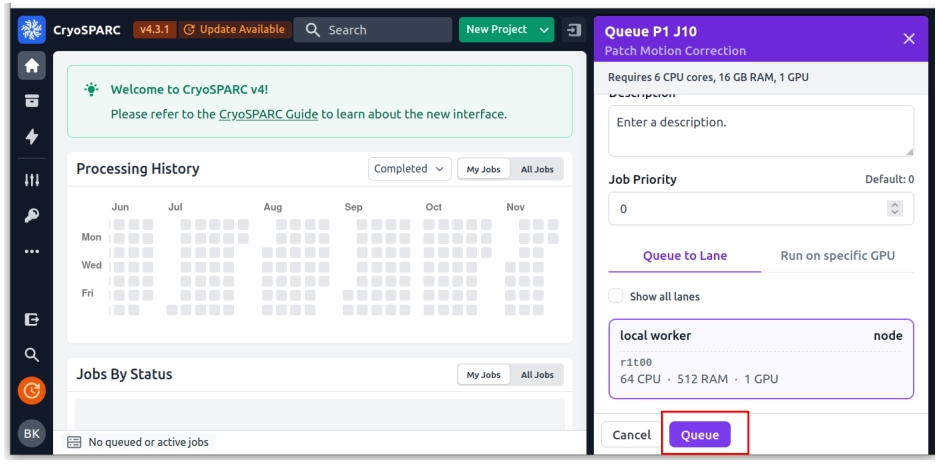Open the Completed status dropdown
The width and height of the screenshot is (939, 464).
pyautogui.click(x=410, y=169)
